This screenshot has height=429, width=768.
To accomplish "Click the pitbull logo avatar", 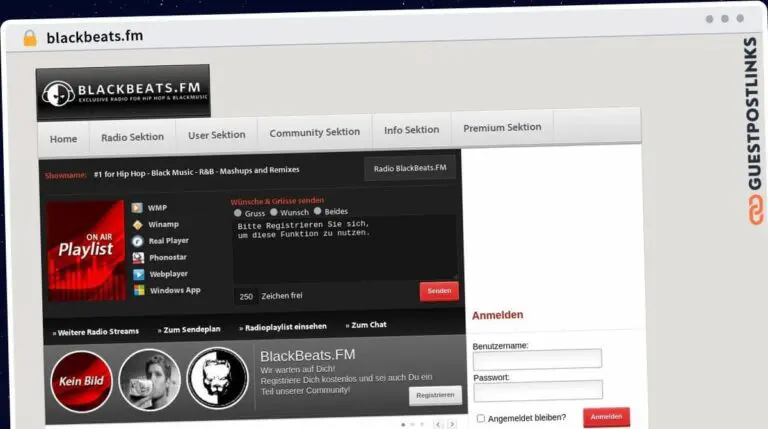I will pyautogui.click(x=217, y=378).
